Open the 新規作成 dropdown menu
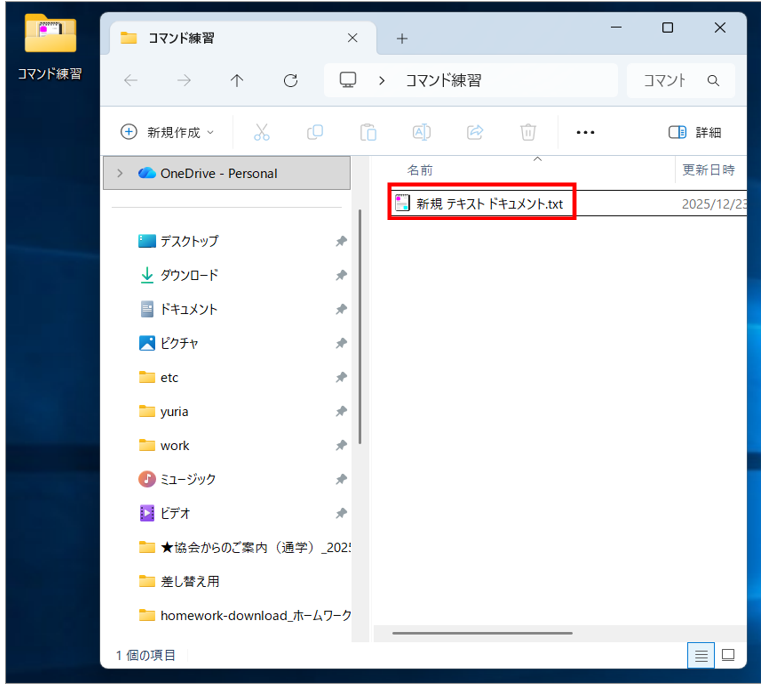The image size is (761, 684). coord(167,132)
